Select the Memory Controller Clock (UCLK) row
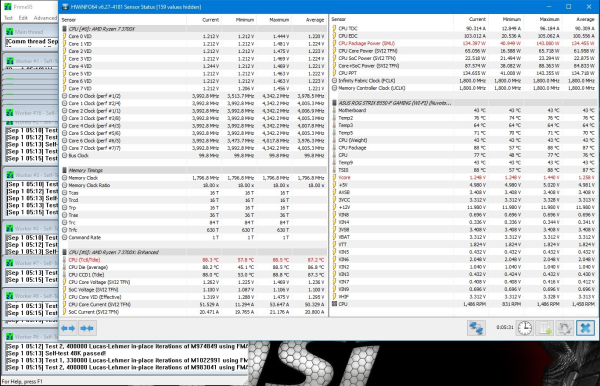 [x=463, y=88]
